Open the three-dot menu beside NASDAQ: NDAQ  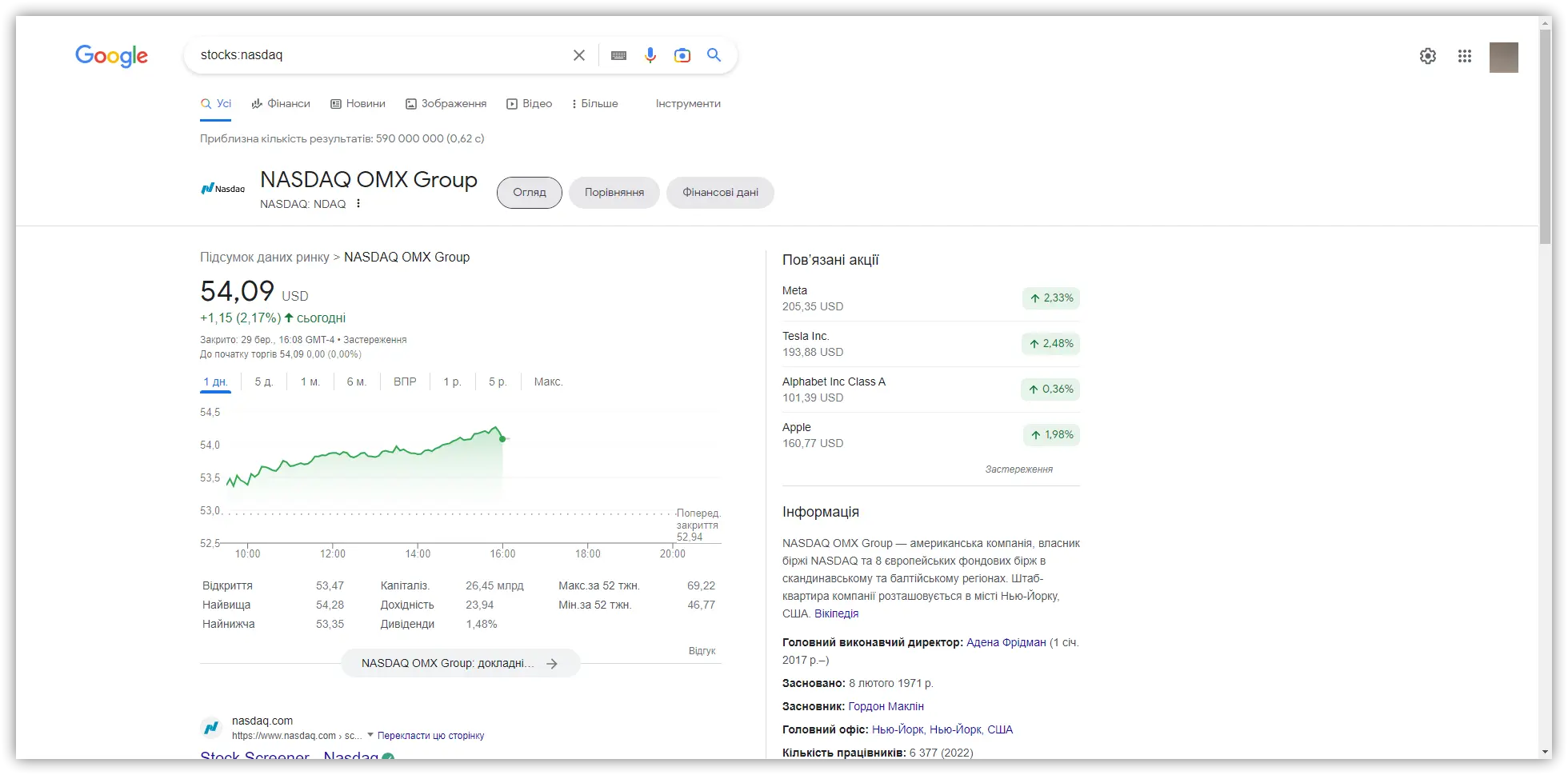pos(358,204)
